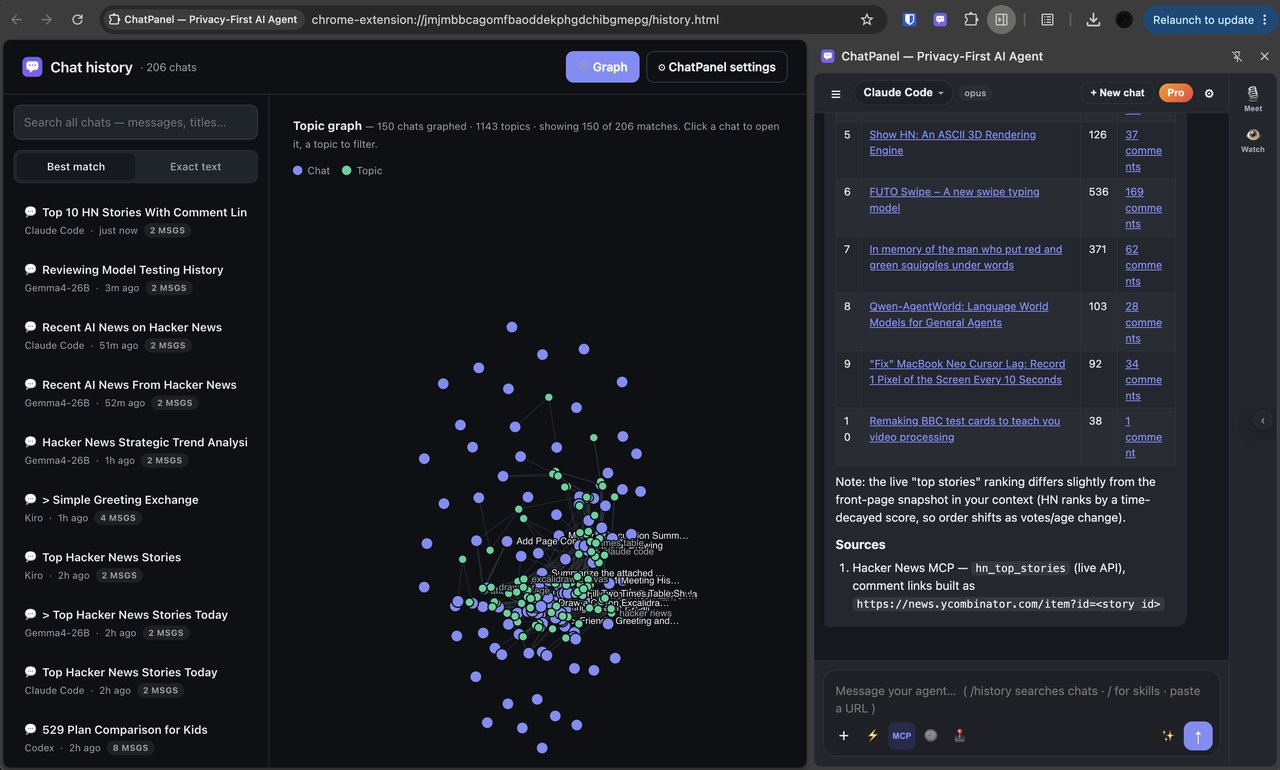Collapse the right tool rail chevron
Image resolution: width=1280 pixels, height=770 pixels.
pos(1263,420)
